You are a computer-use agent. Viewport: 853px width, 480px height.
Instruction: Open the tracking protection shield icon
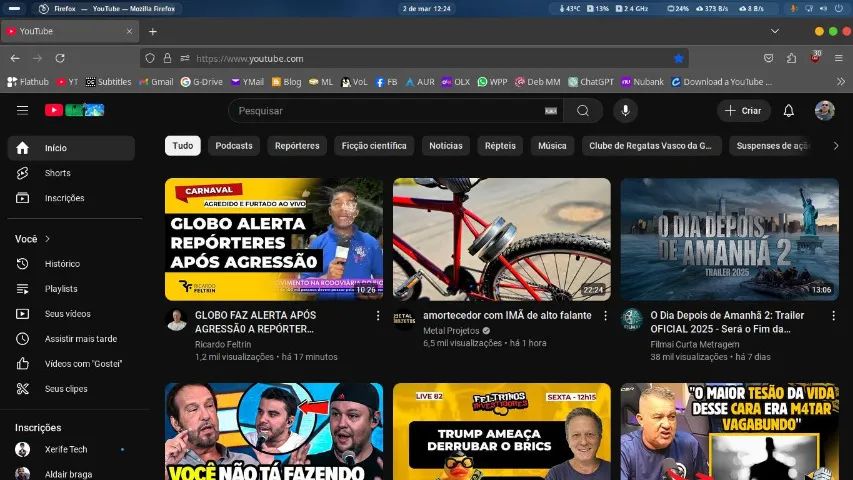pos(150,58)
